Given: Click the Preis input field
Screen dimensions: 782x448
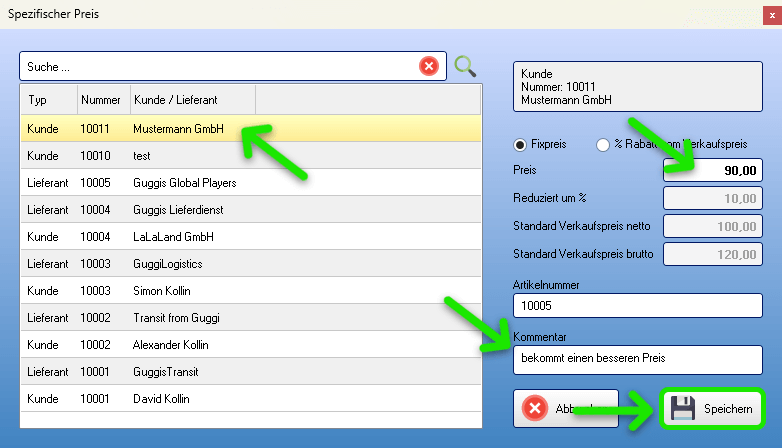Looking at the screenshot, I should pyautogui.click(x=713, y=171).
